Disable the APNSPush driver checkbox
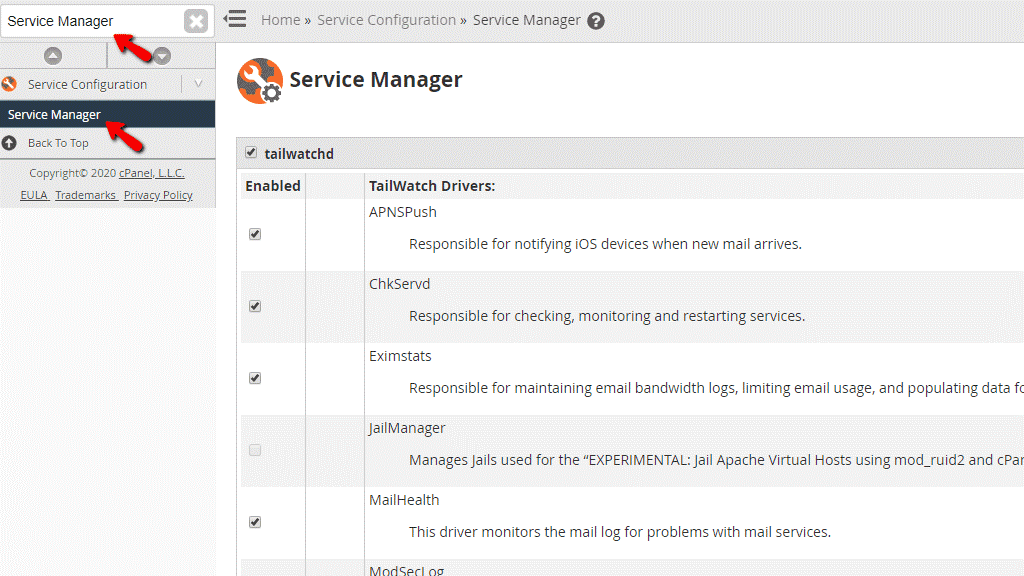This screenshot has height=576, width=1024. [255, 233]
